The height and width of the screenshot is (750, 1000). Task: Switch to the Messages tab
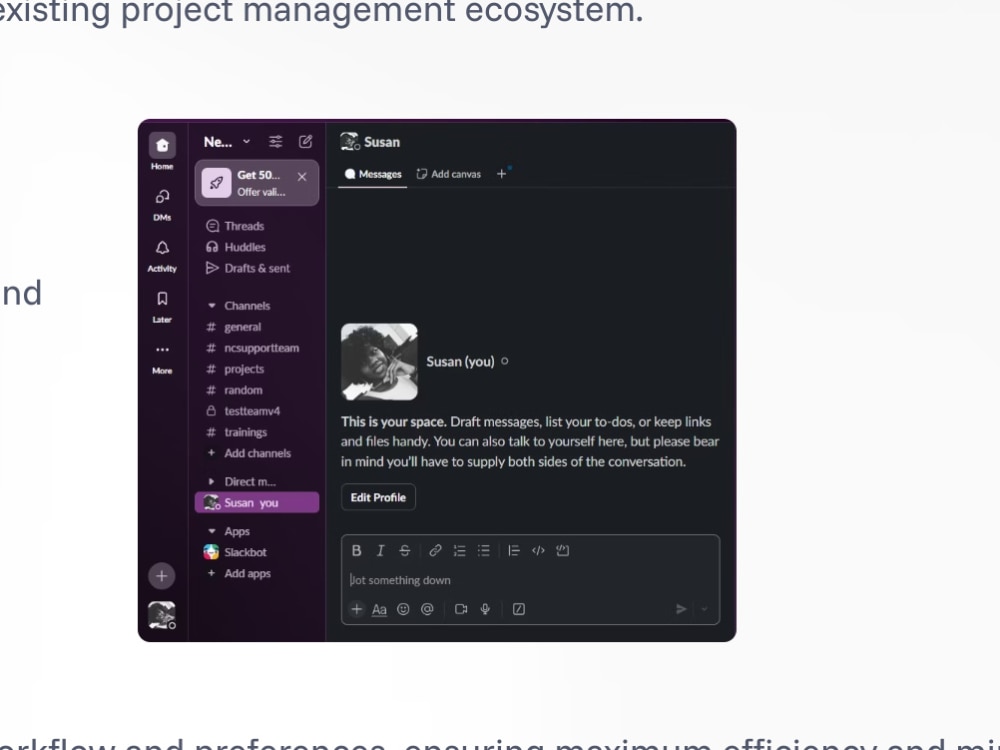pos(373,174)
